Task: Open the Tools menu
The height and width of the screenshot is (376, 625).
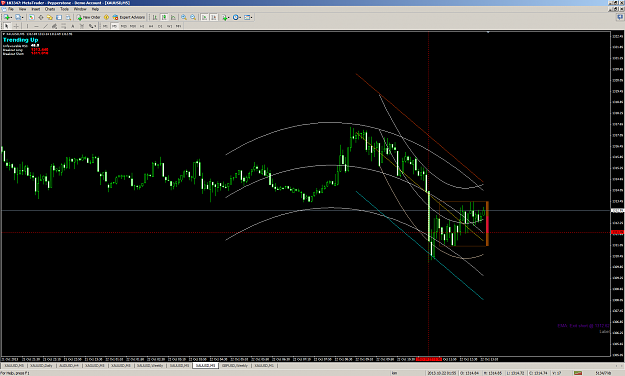Action: (x=64, y=9)
